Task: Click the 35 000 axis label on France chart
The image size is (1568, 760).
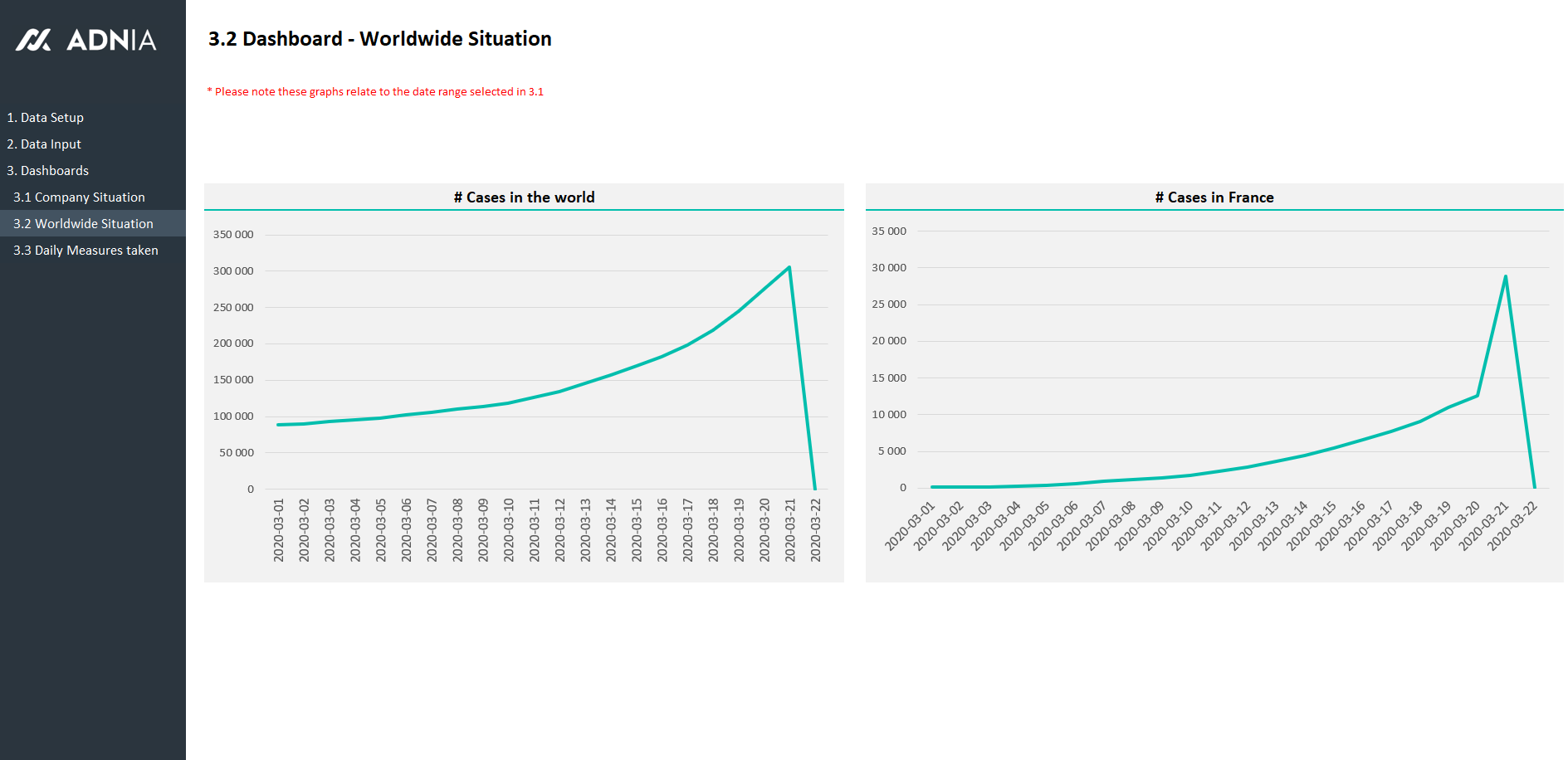Action: (x=889, y=231)
